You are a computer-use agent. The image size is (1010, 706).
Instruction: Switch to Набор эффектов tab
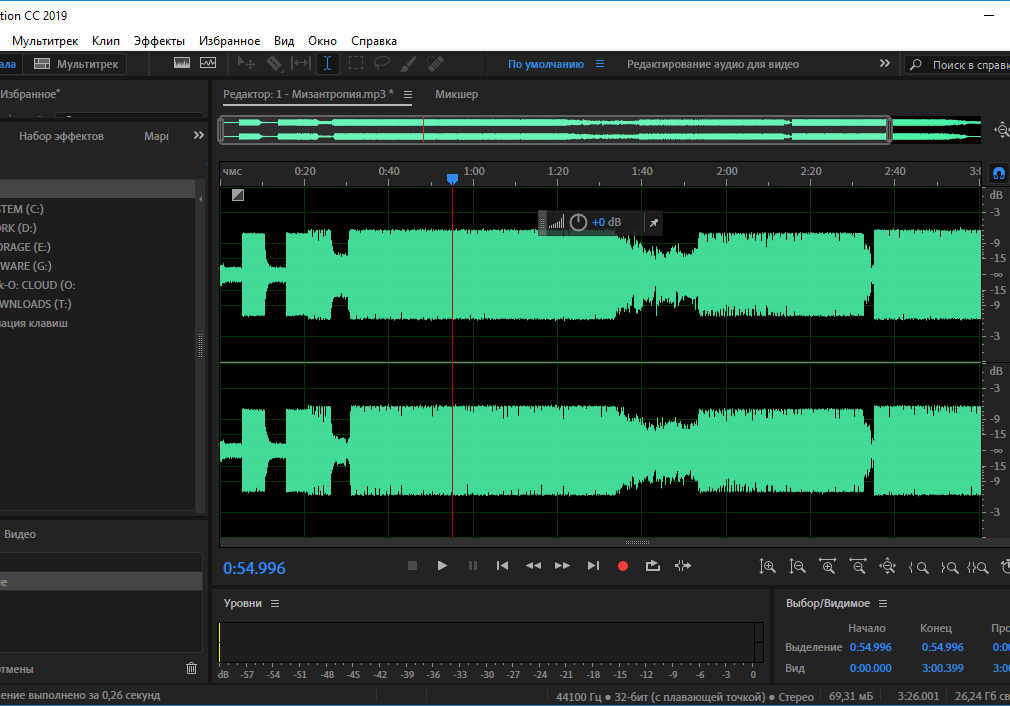pyautogui.click(x=61, y=136)
